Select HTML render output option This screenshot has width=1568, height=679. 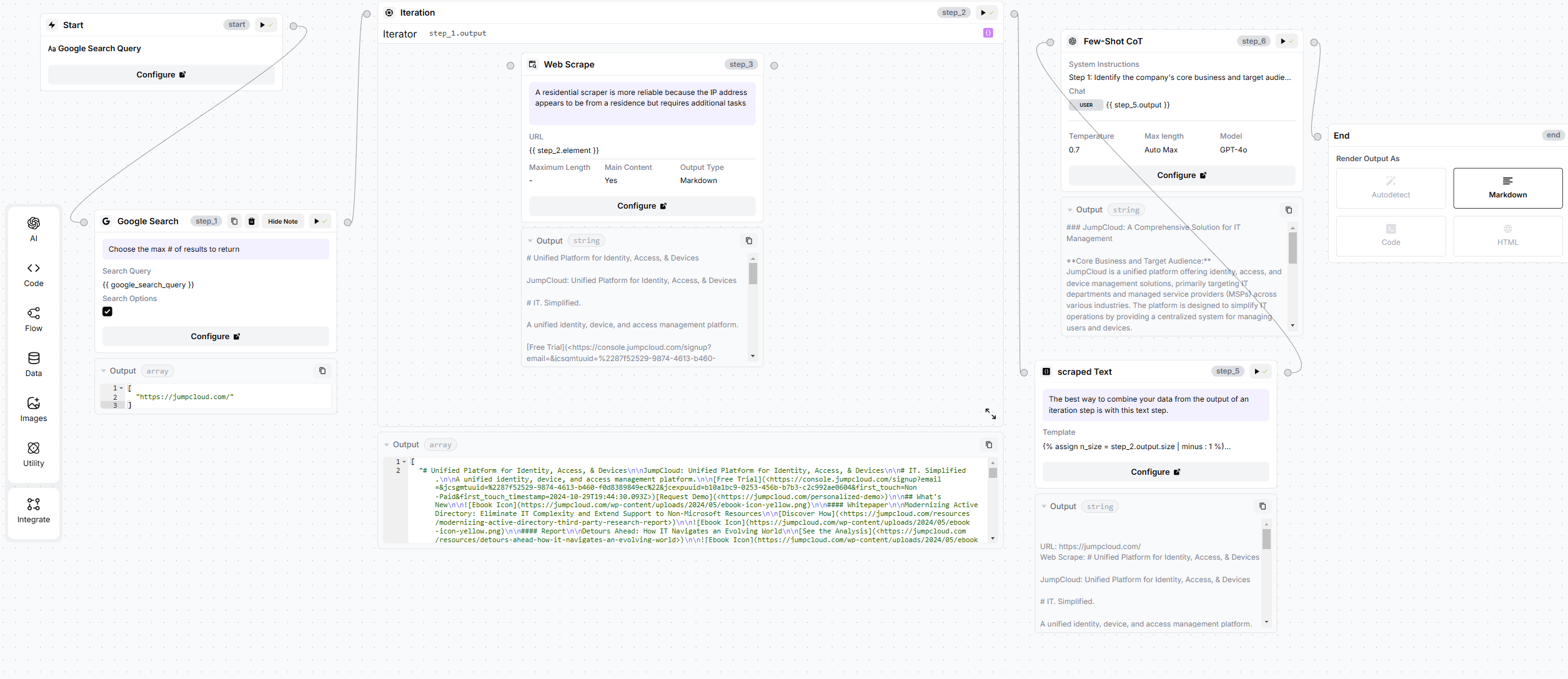1507,235
